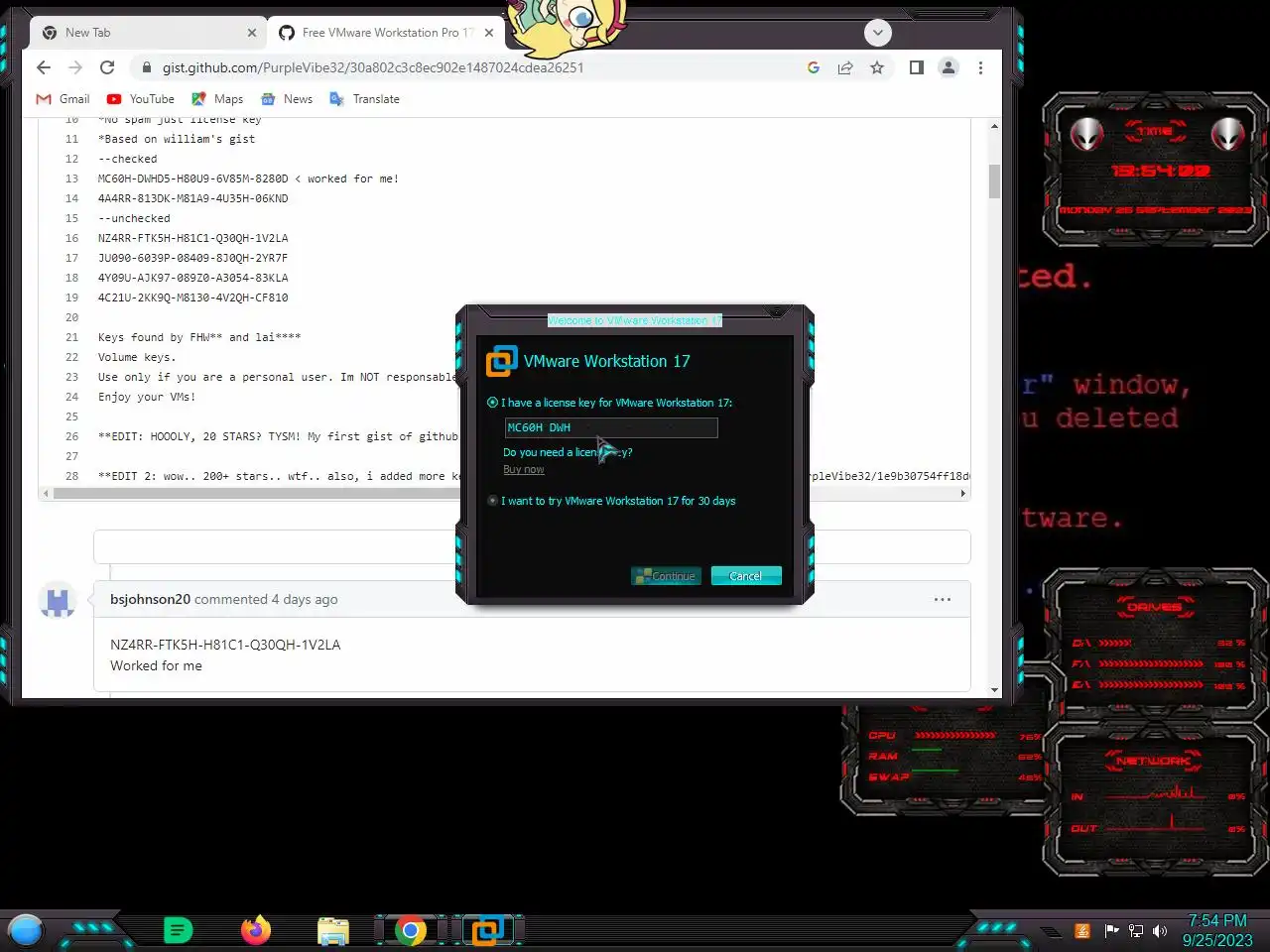Open the YouTube bookmark
1270x952 pixels.
click(x=140, y=99)
